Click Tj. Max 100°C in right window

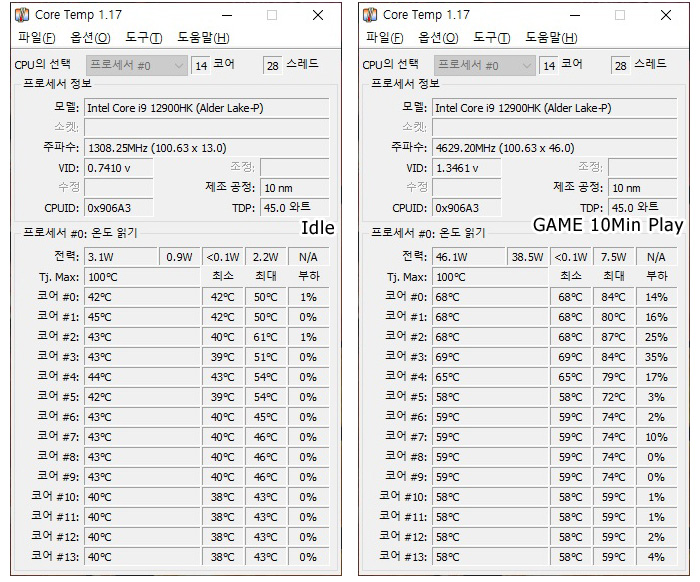[490, 277]
